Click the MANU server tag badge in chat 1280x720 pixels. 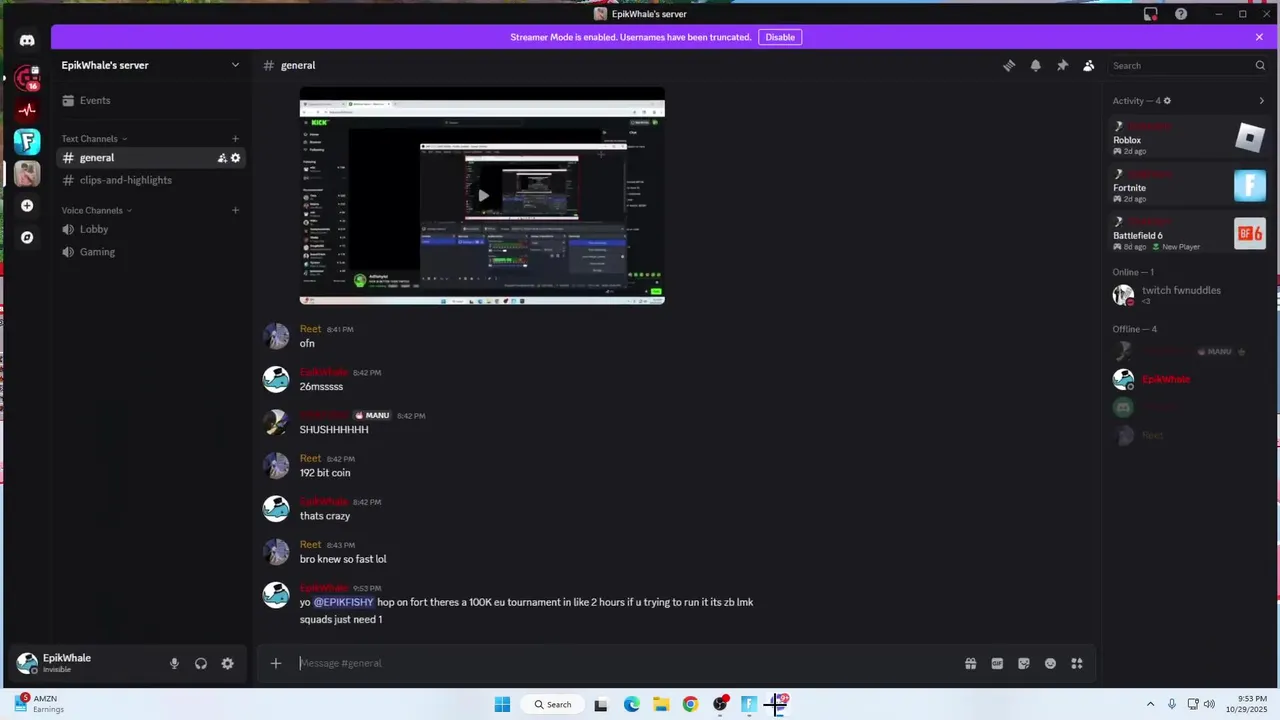click(x=372, y=415)
